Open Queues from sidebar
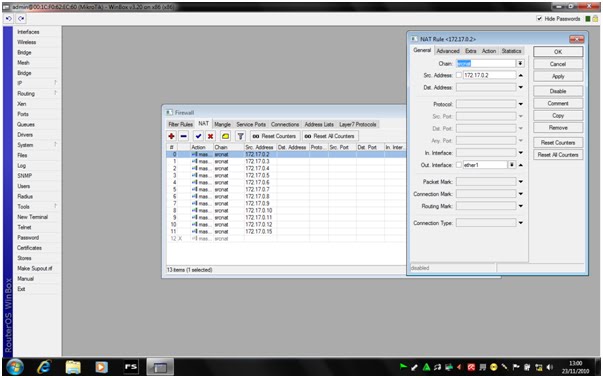The height and width of the screenshot is (378, 603). [26, 124]
